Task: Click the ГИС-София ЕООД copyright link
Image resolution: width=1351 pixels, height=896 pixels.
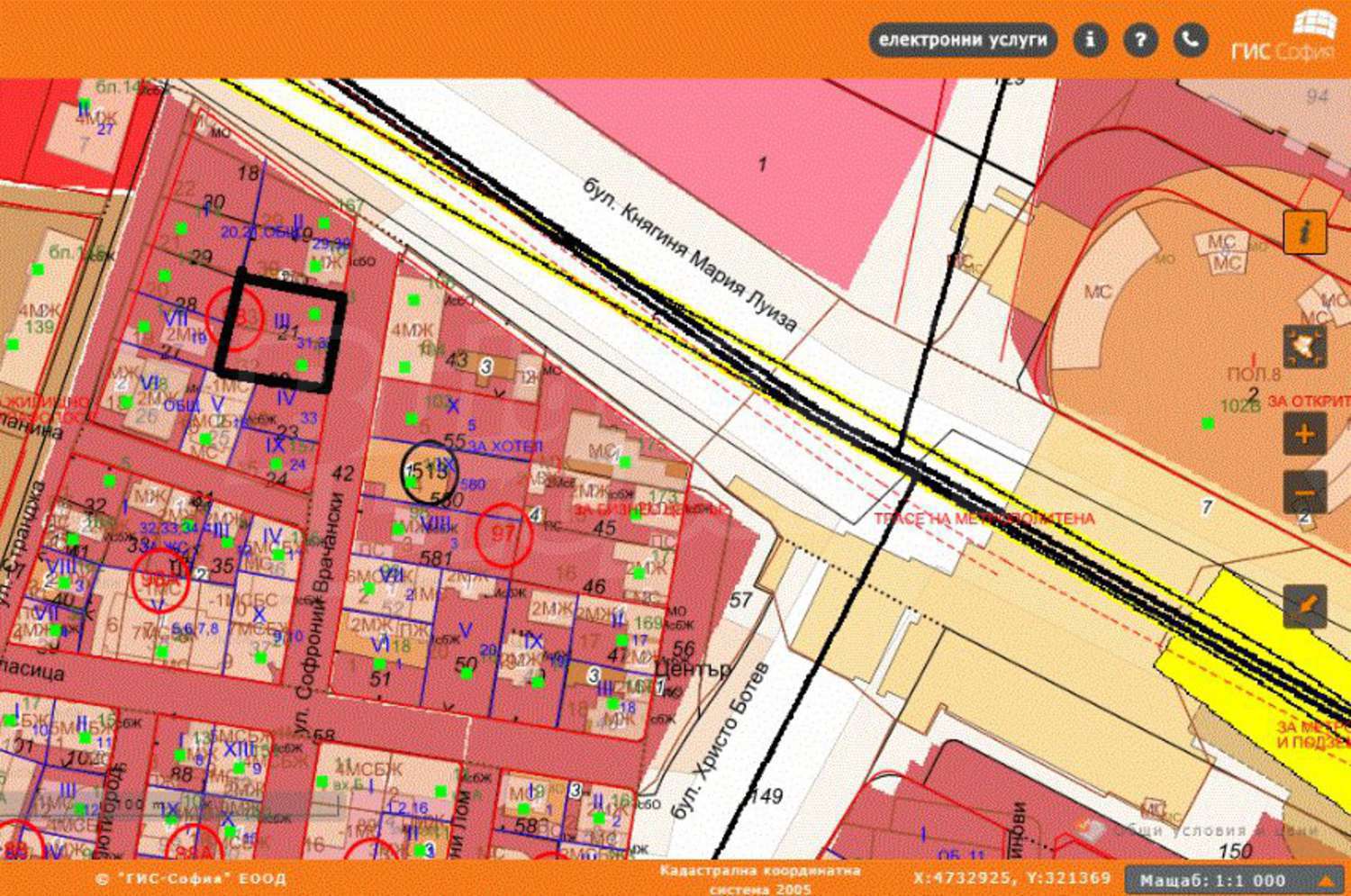Action: click(191, 879)
